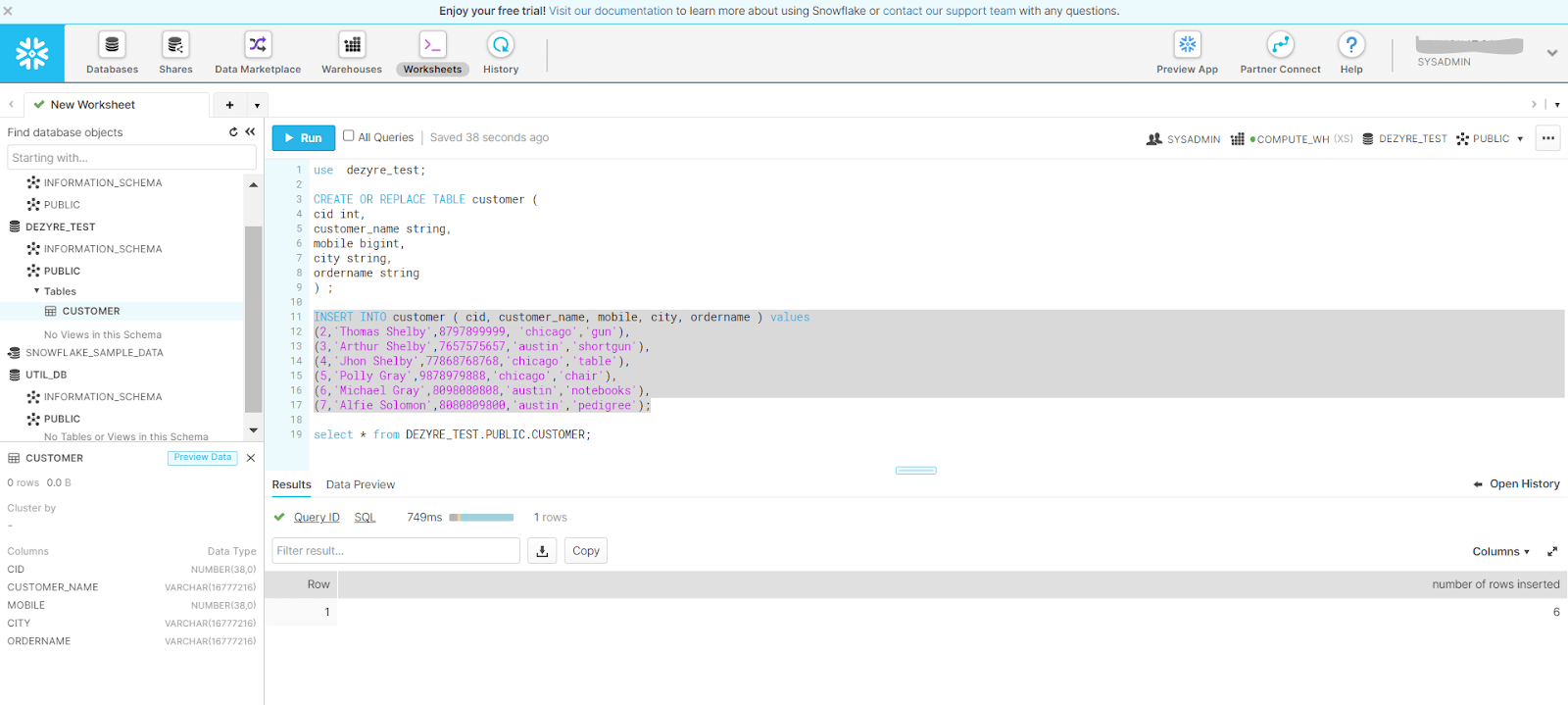Open the far-right tab list dropdown

(x=1557, y=105)
